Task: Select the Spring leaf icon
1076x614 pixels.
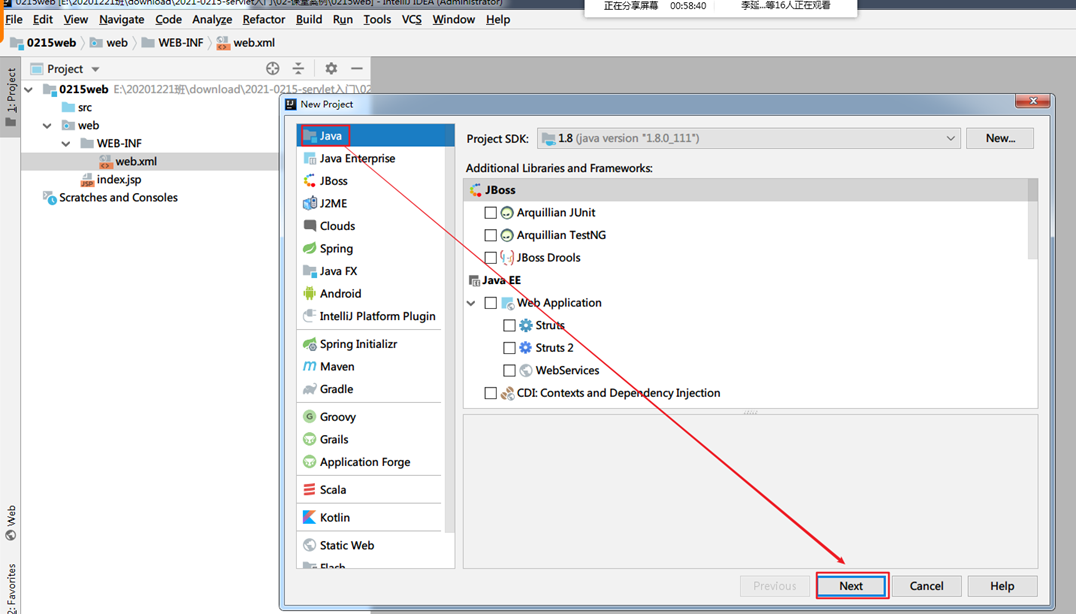Action: (310, 248)
